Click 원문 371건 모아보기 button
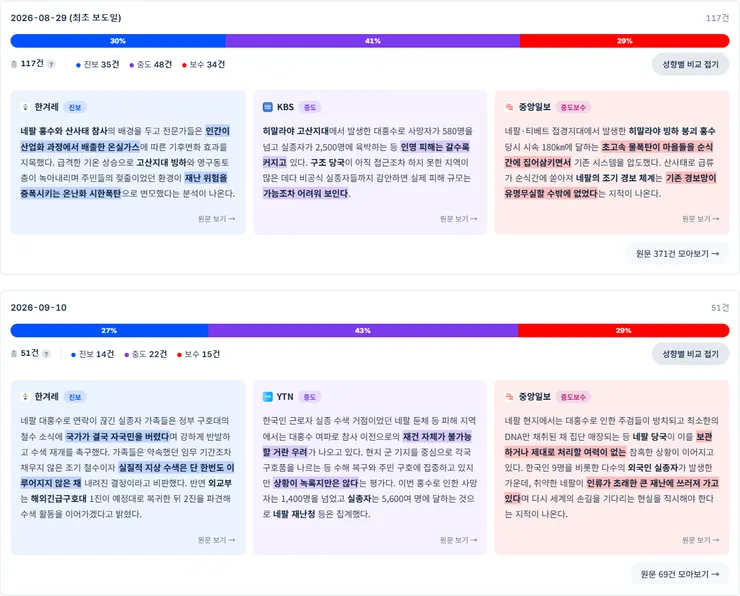 (x=677, y=254)
